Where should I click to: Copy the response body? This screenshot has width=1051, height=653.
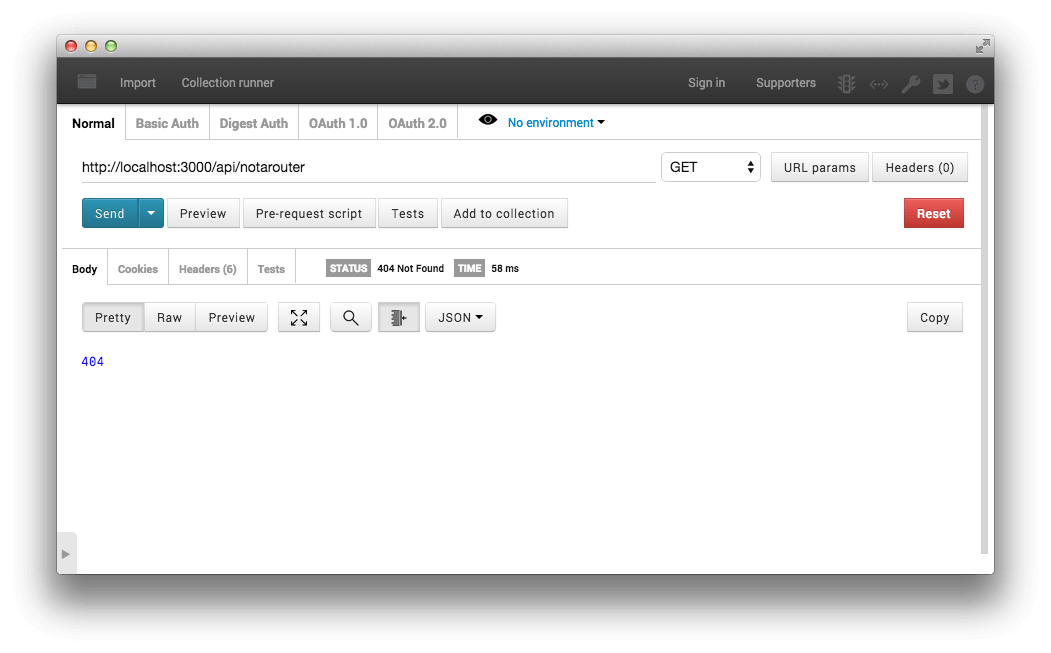pos(934,317)
